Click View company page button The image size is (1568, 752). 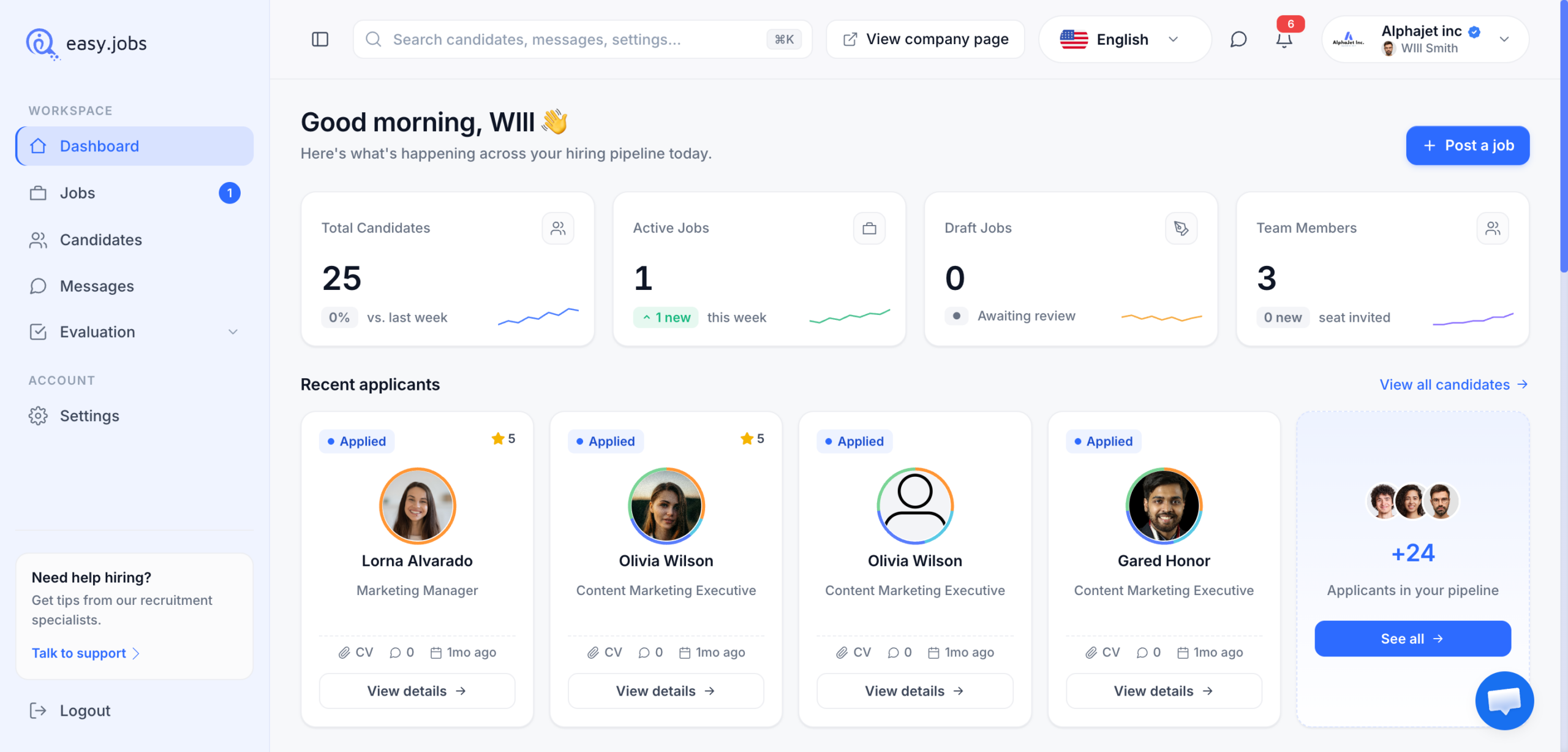tap(925, 39)
